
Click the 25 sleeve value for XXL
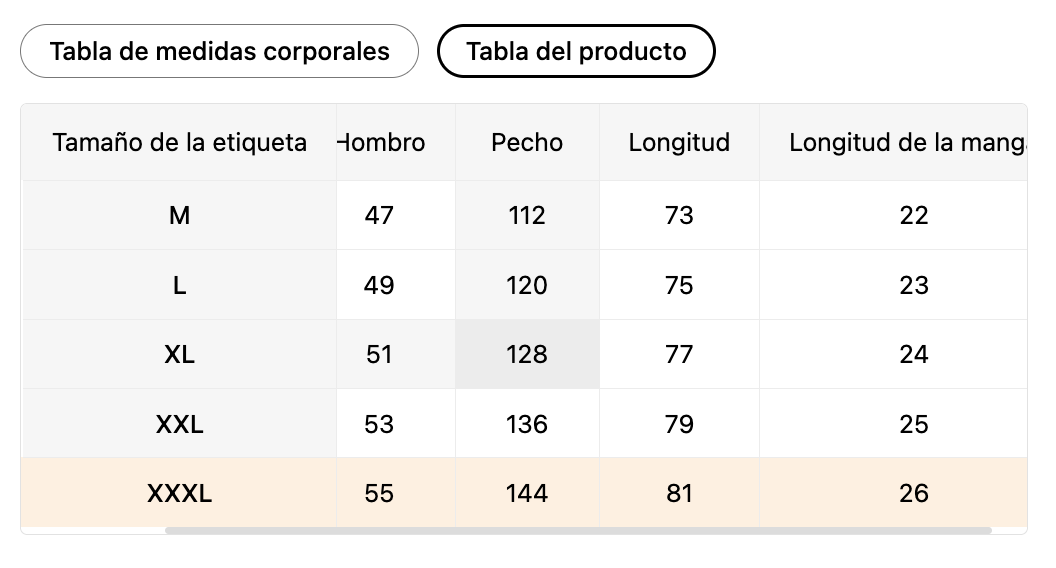(x=914, y=424)
